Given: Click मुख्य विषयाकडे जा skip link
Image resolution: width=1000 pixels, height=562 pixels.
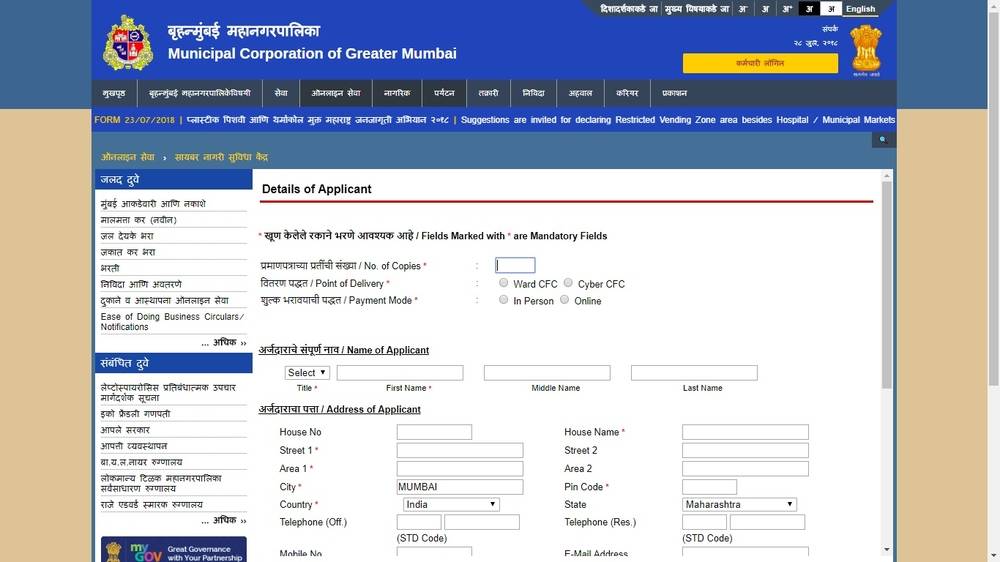Looking at the screenshot, I should [696, 9].
